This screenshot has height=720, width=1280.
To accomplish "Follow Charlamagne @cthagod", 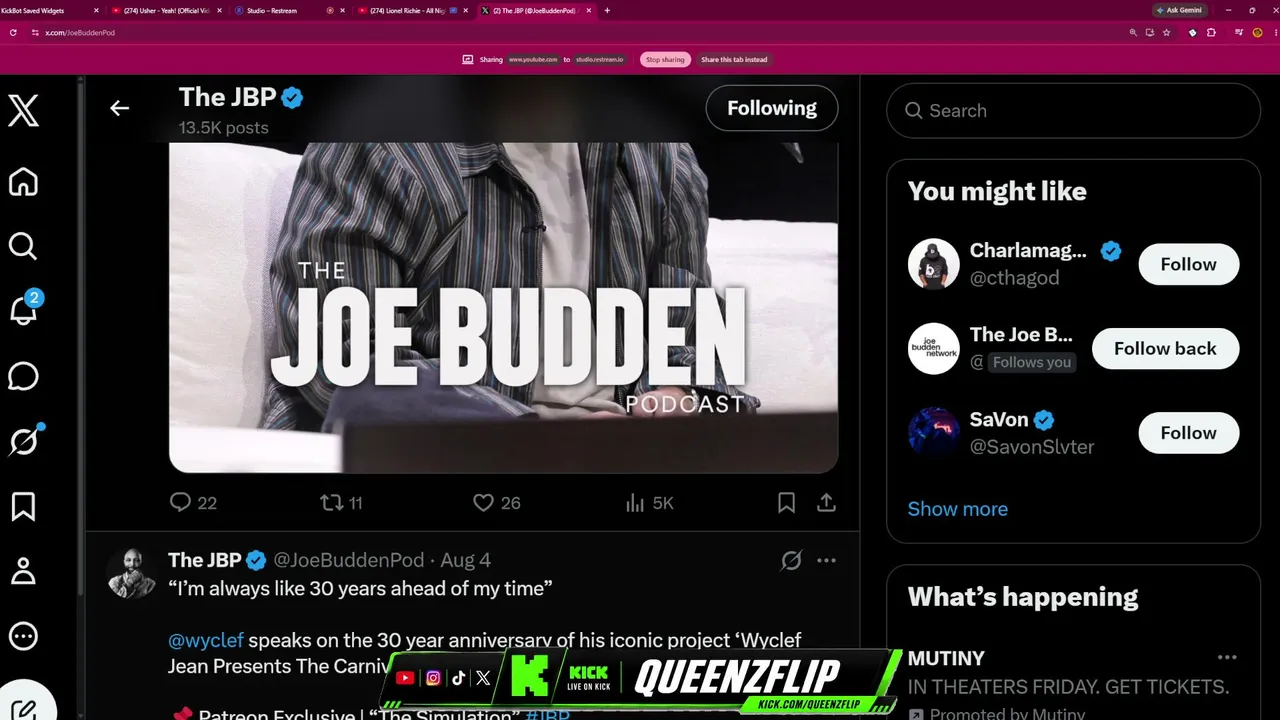I will [1189, 264].
